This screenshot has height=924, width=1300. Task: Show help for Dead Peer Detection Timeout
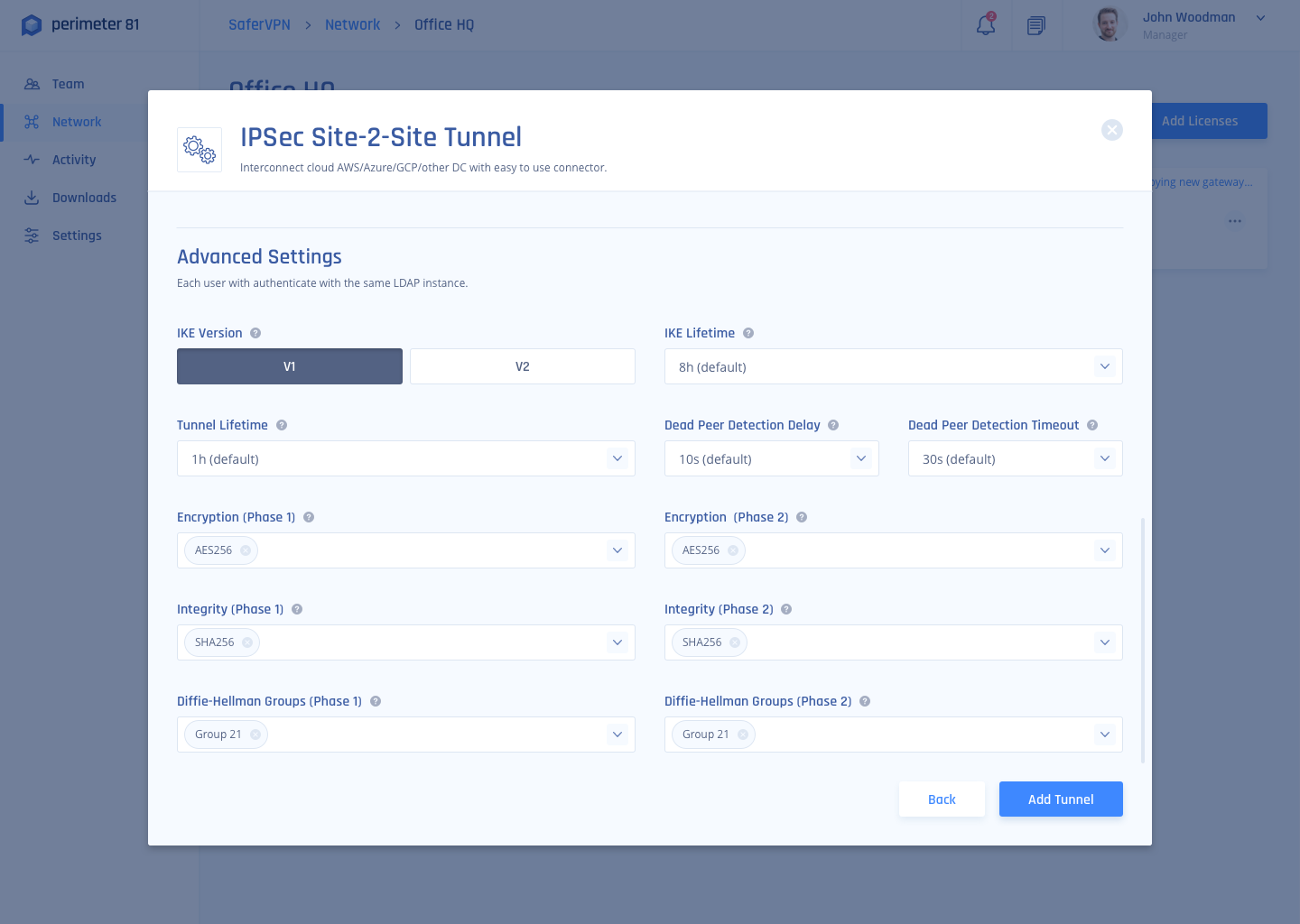coord(1092,425)
